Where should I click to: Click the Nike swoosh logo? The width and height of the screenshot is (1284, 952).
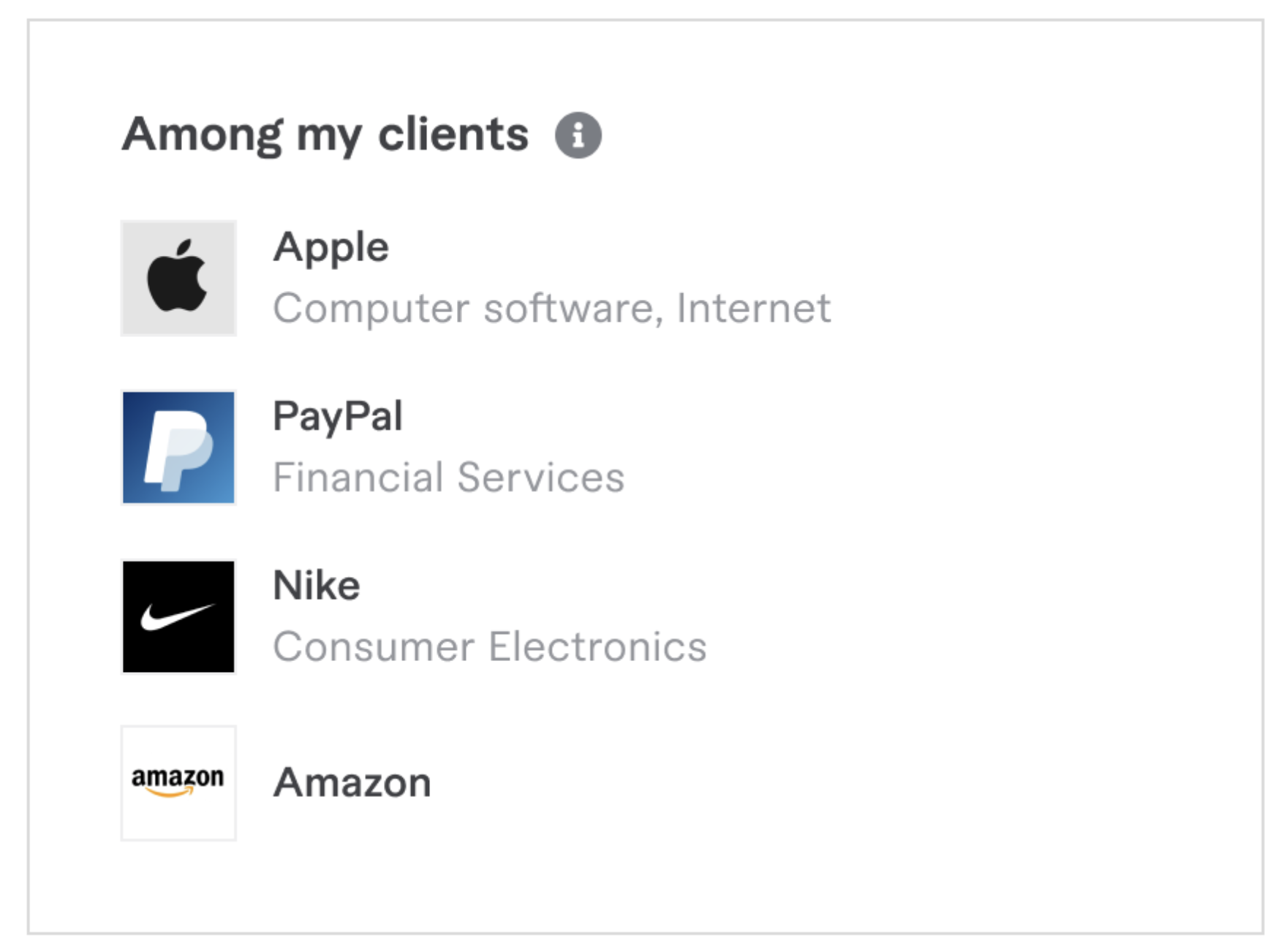[178, 616]
